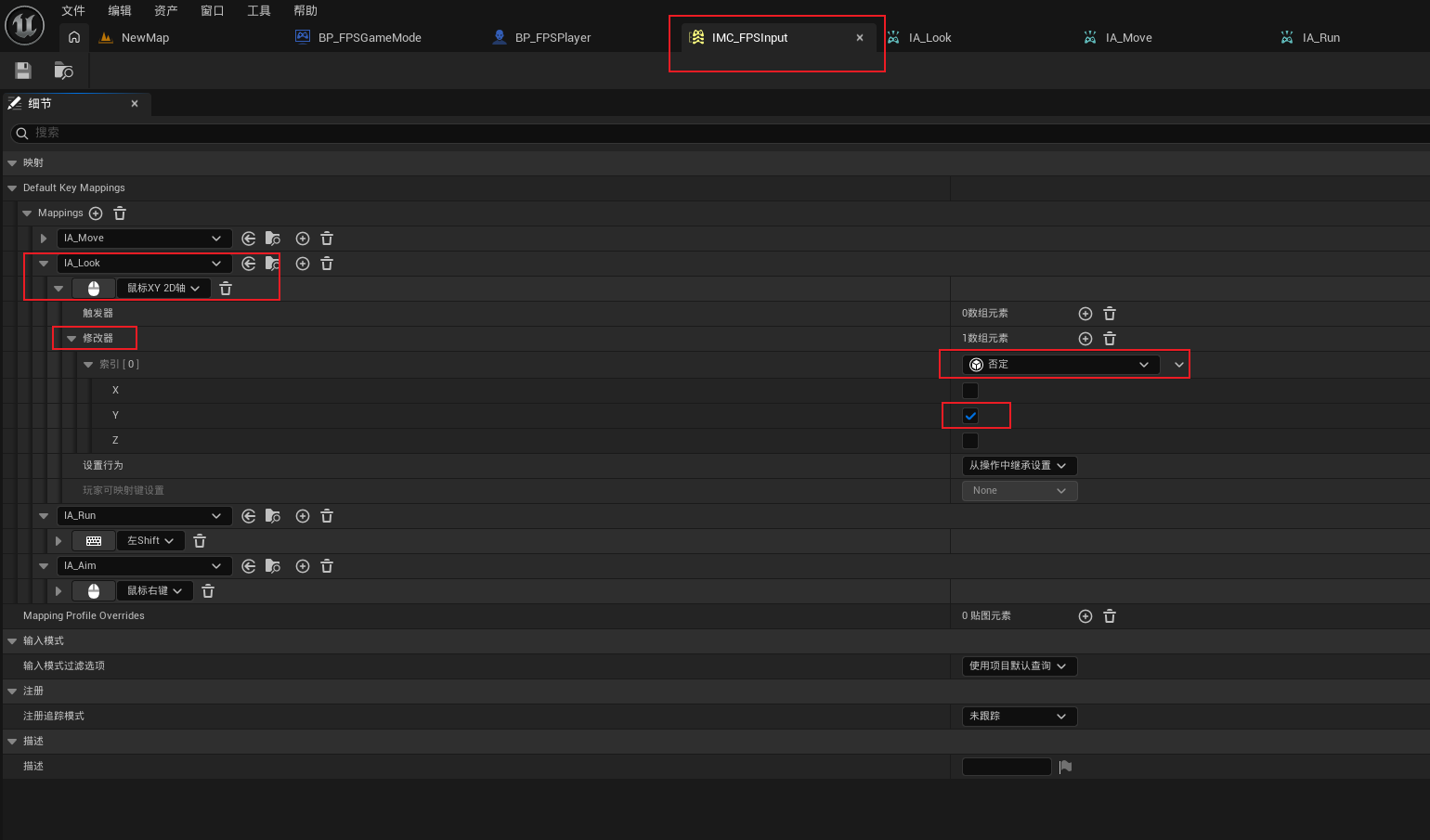Add an element to the 修改器 array
The image size is (1430, 840).
pyautogui.click(x=1085, y=339)
